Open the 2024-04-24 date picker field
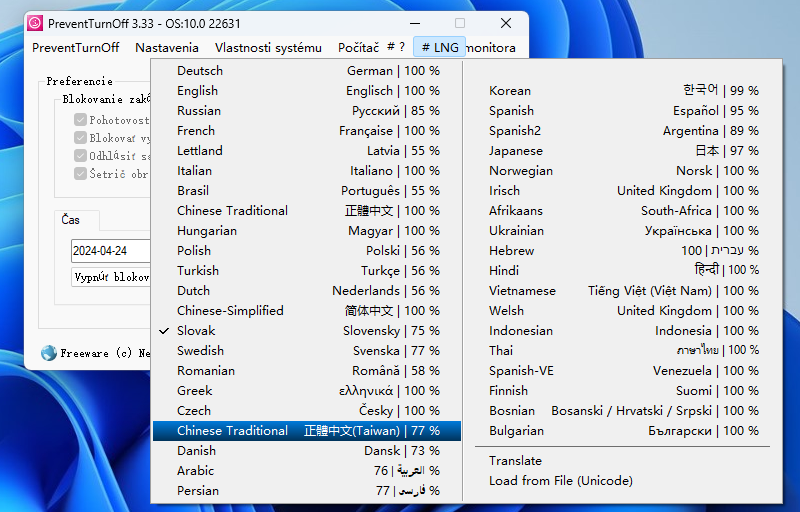Image resolution: width=800 pixels, height=512 pixels. coord(110,250)
